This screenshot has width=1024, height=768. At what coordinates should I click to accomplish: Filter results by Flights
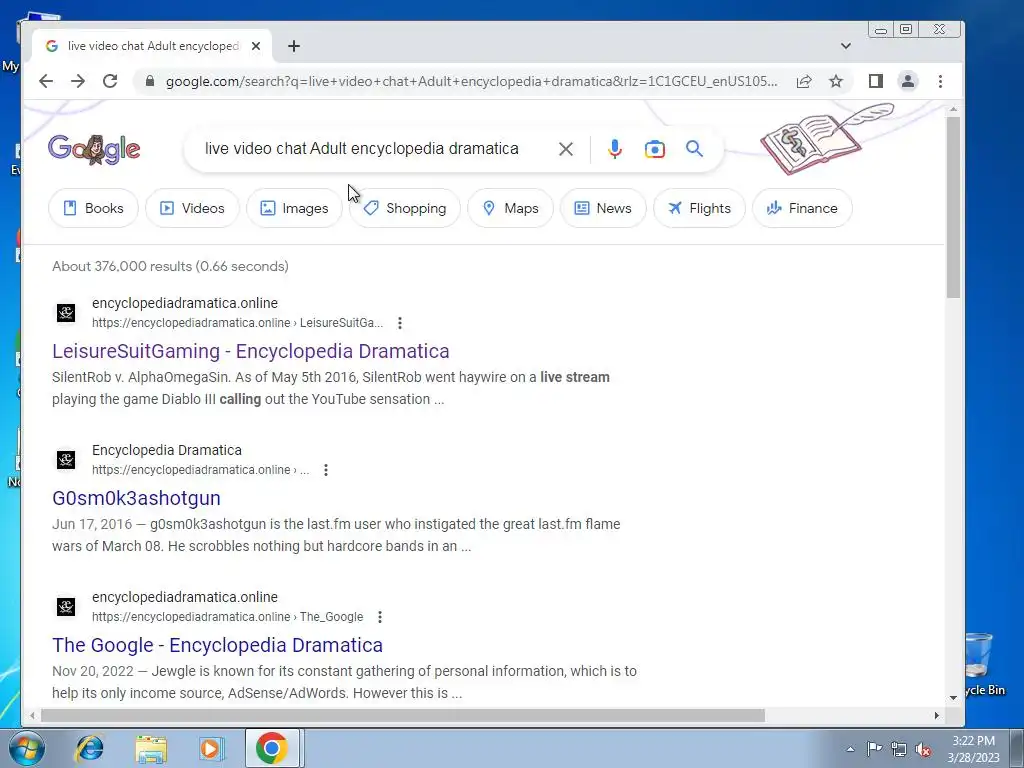pos(699,208)
